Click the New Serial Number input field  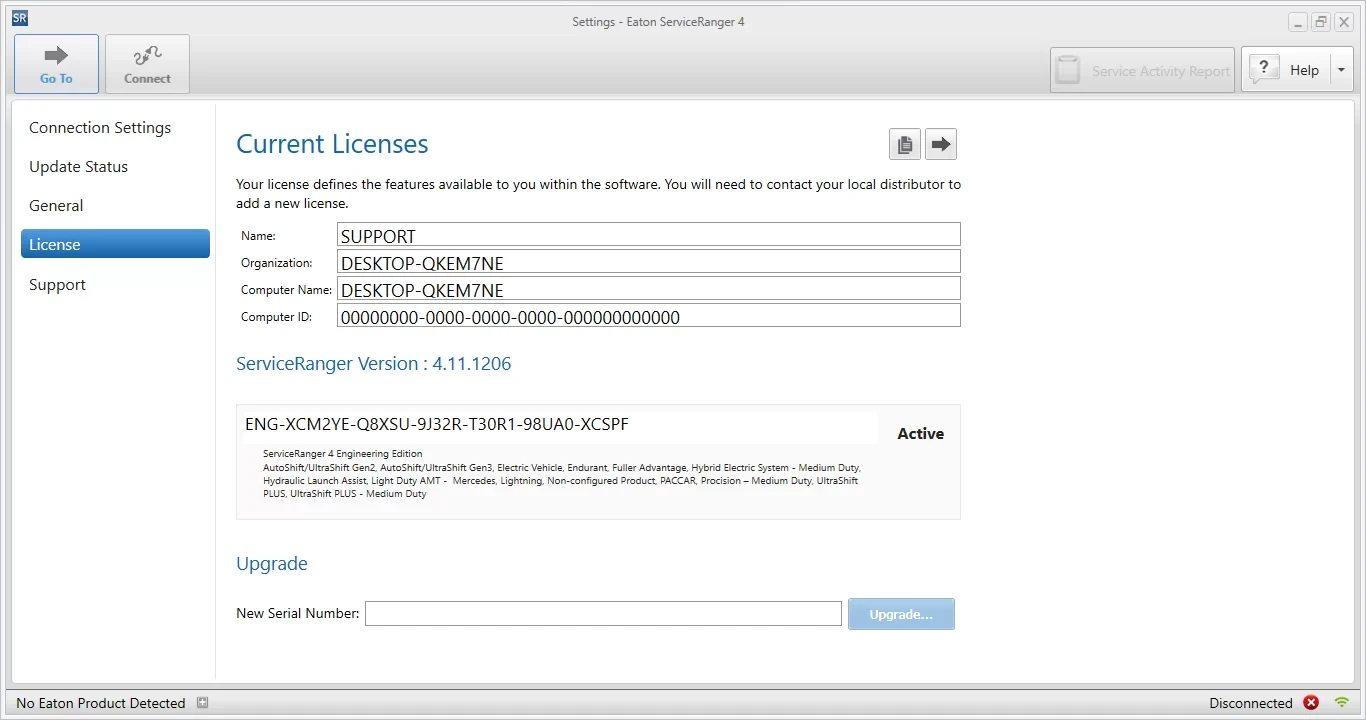tap(602, 614)
